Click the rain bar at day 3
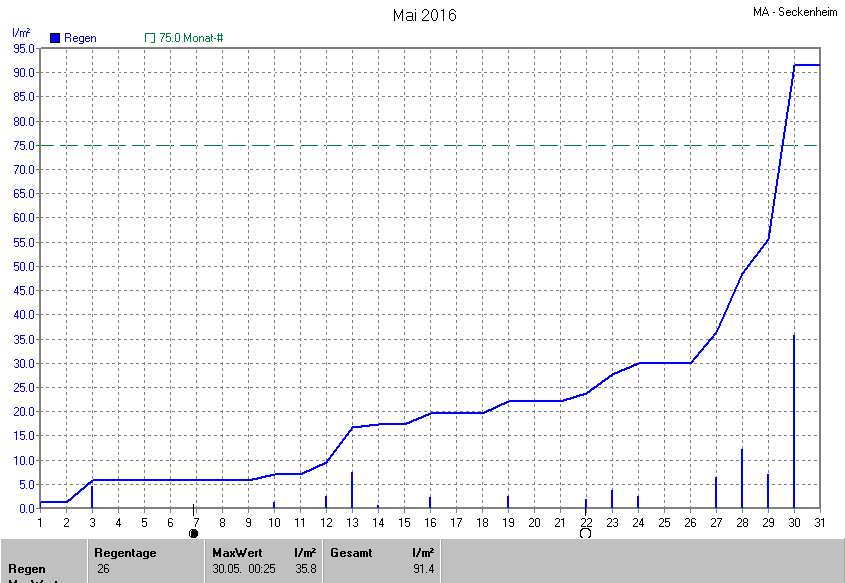This screenshot has width=845, height=583. coord(92,497)
